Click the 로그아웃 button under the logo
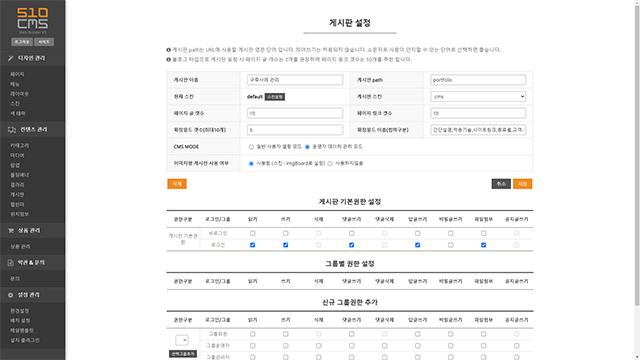The height and width of the screenshot is (360, 640). (22, 42)
